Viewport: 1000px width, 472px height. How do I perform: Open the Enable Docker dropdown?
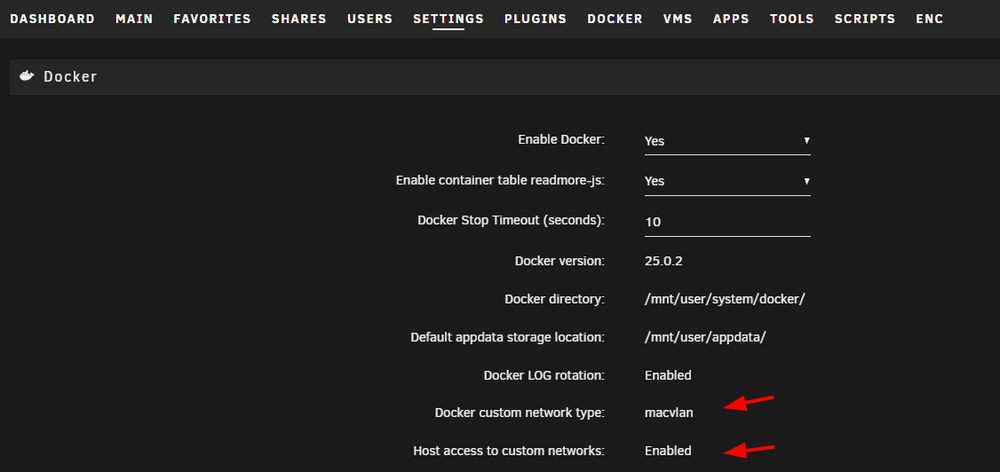728,140
